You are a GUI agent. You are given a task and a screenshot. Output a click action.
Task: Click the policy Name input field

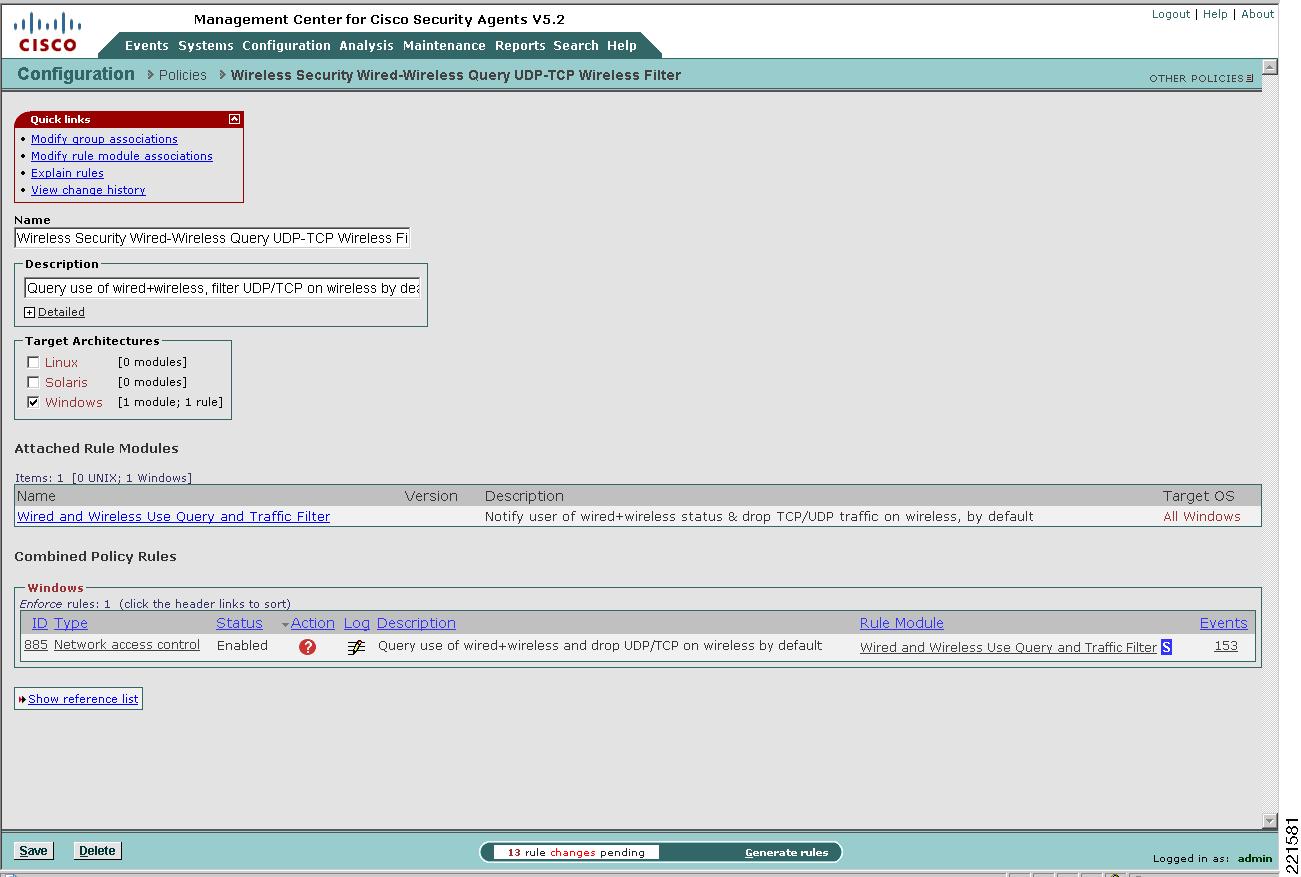[212, 238]
